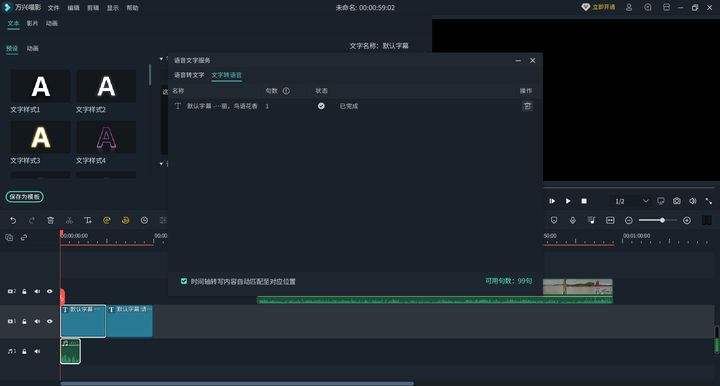The height and width of the screenshot is (386, 720).
Task: Click the microphone voiceover icon
Action: (x=573, y=220)
